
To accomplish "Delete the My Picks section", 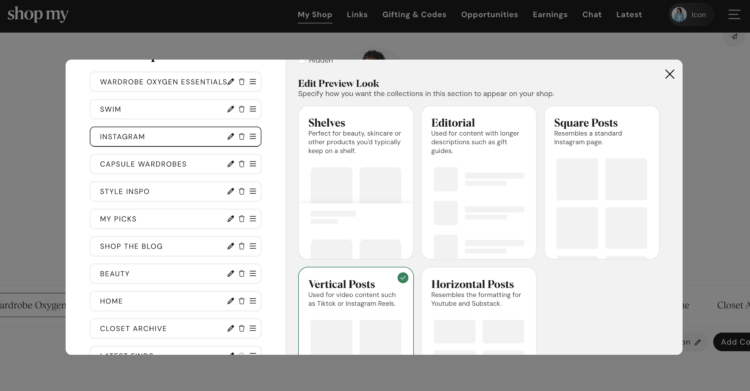I will click(x=242, y=219).
